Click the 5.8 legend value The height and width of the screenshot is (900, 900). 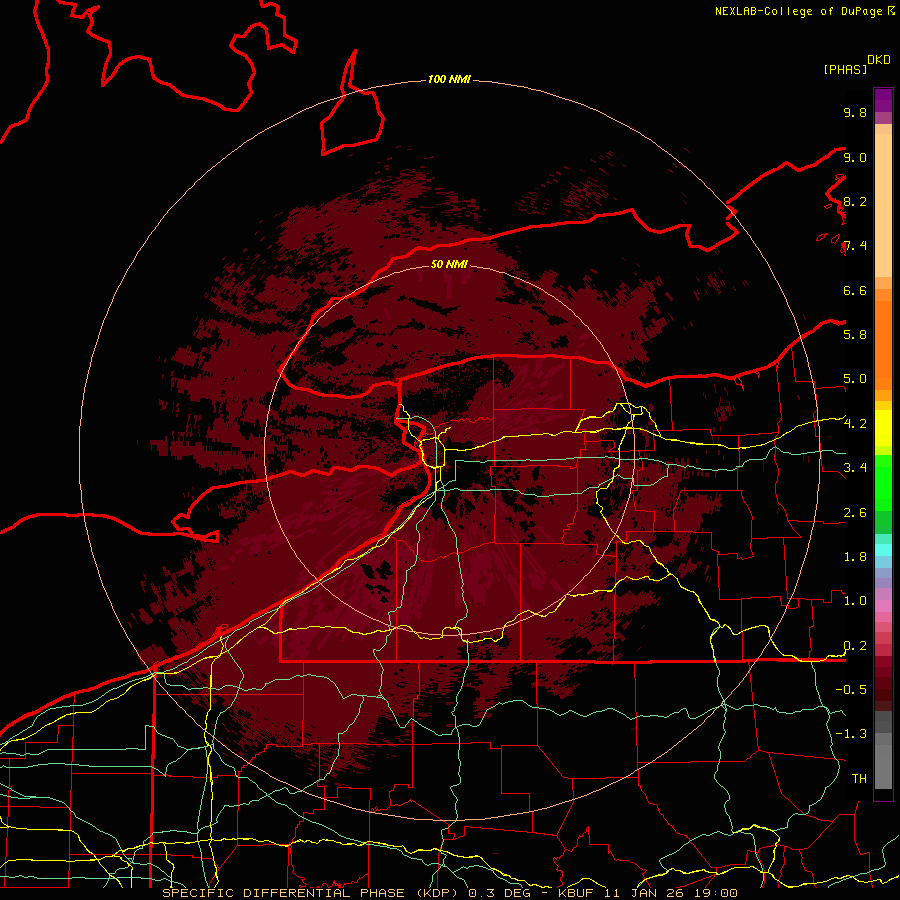pyautogui.click(x=855, y=334)
